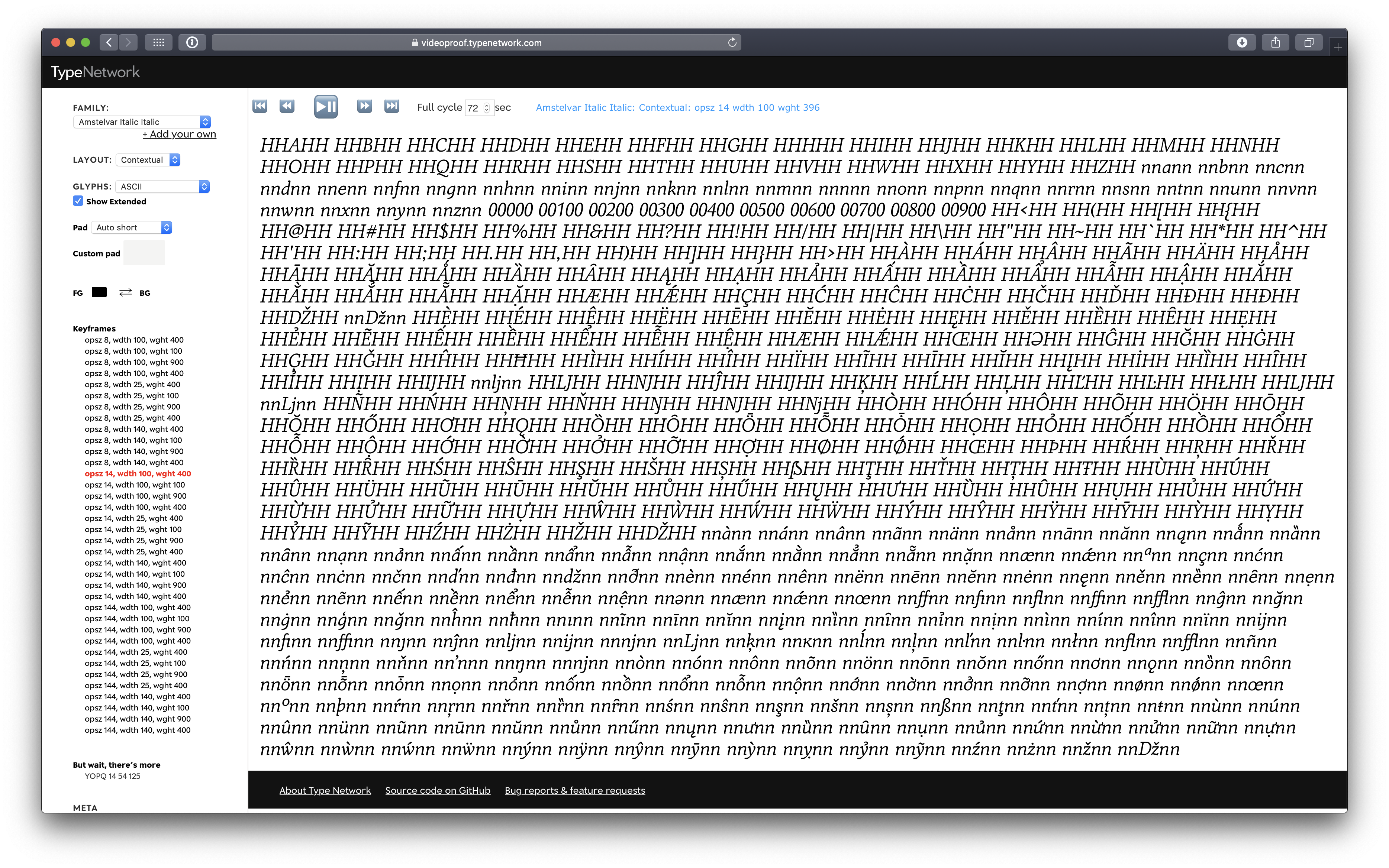
Task: Click the fast-forward playback icon
Action: click(364, 106)
